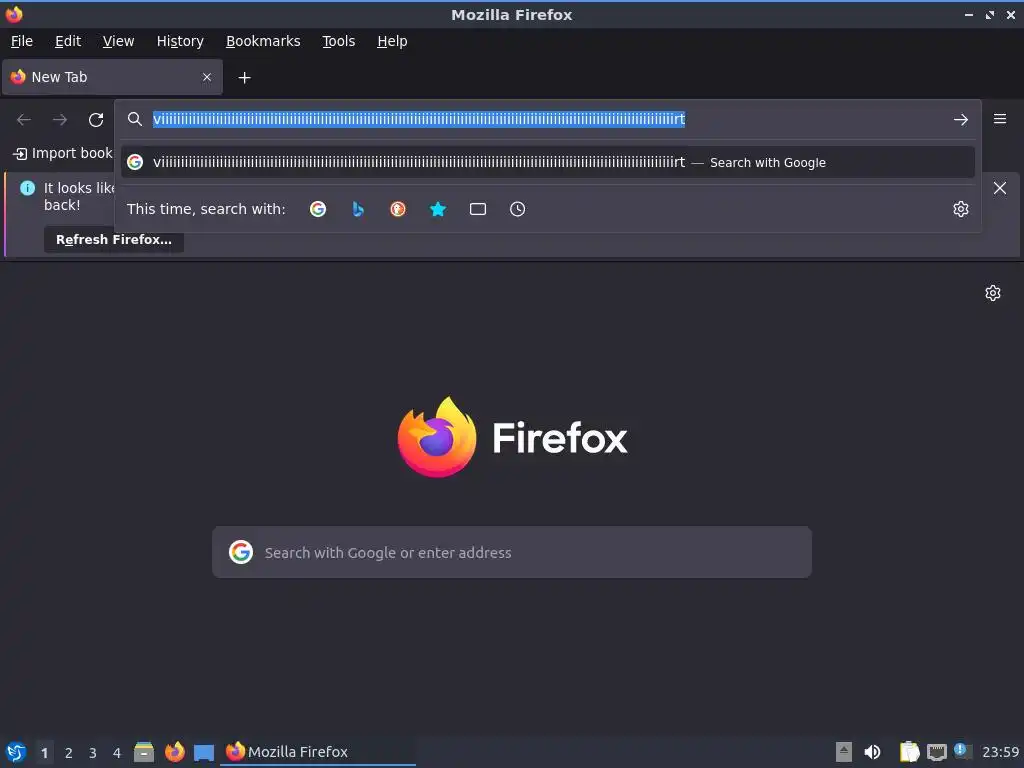Switch to workspace 1

click(x=44, y=752)
